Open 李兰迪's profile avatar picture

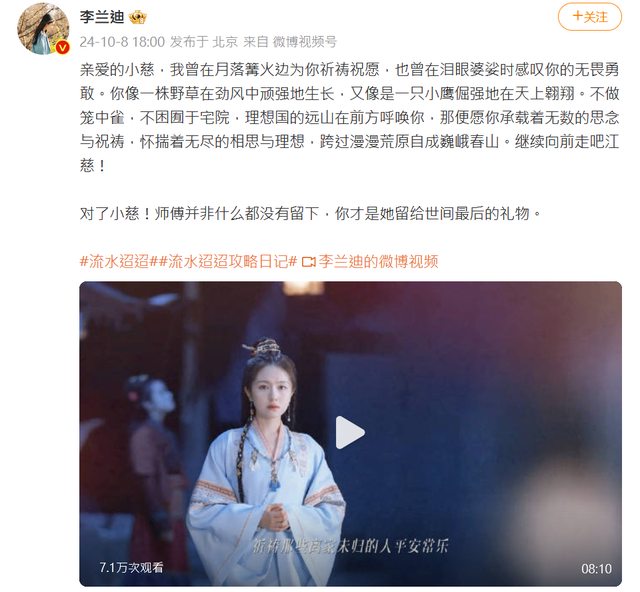point(43,29)
